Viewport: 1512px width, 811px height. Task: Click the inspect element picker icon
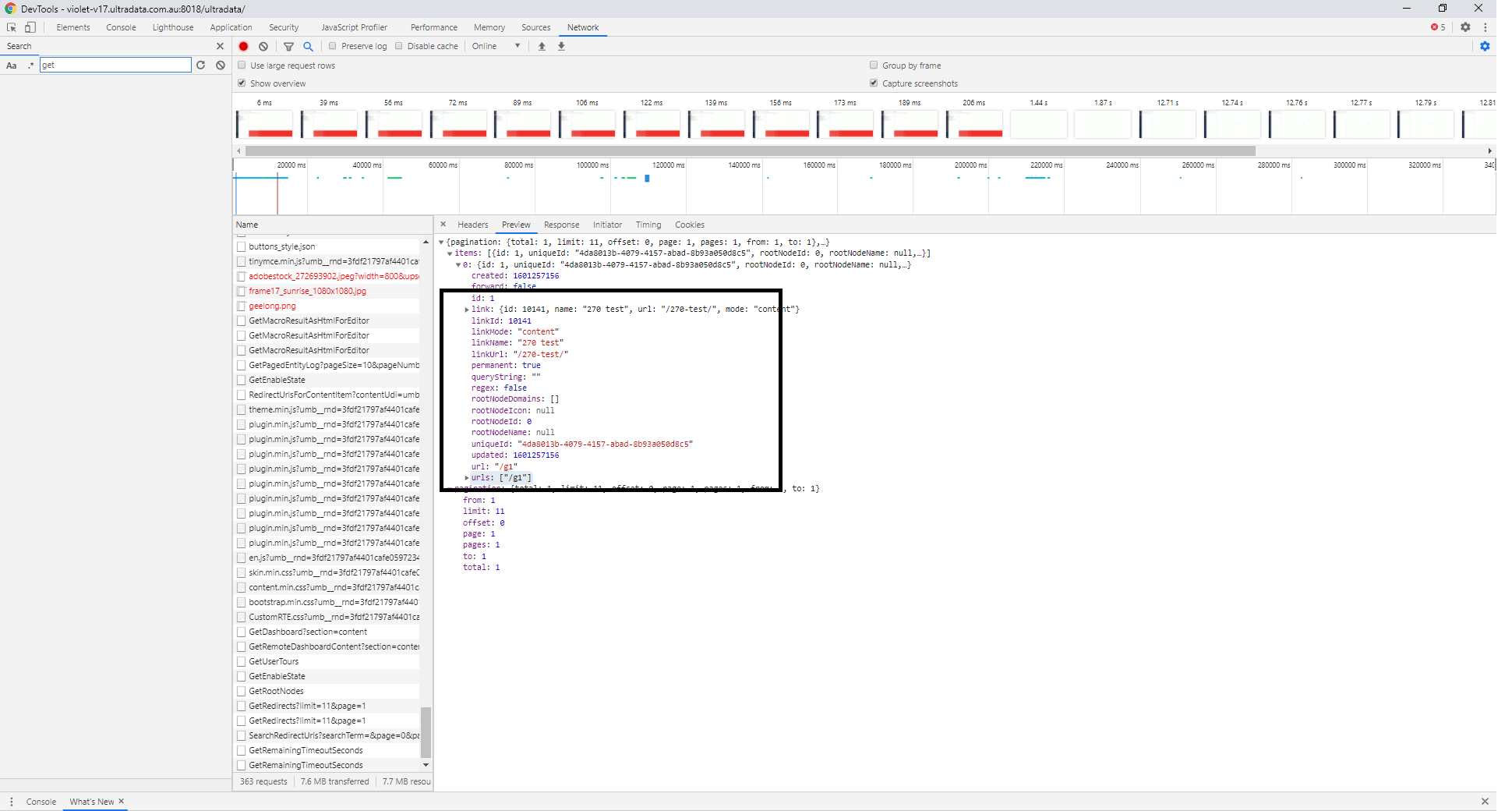12,27
